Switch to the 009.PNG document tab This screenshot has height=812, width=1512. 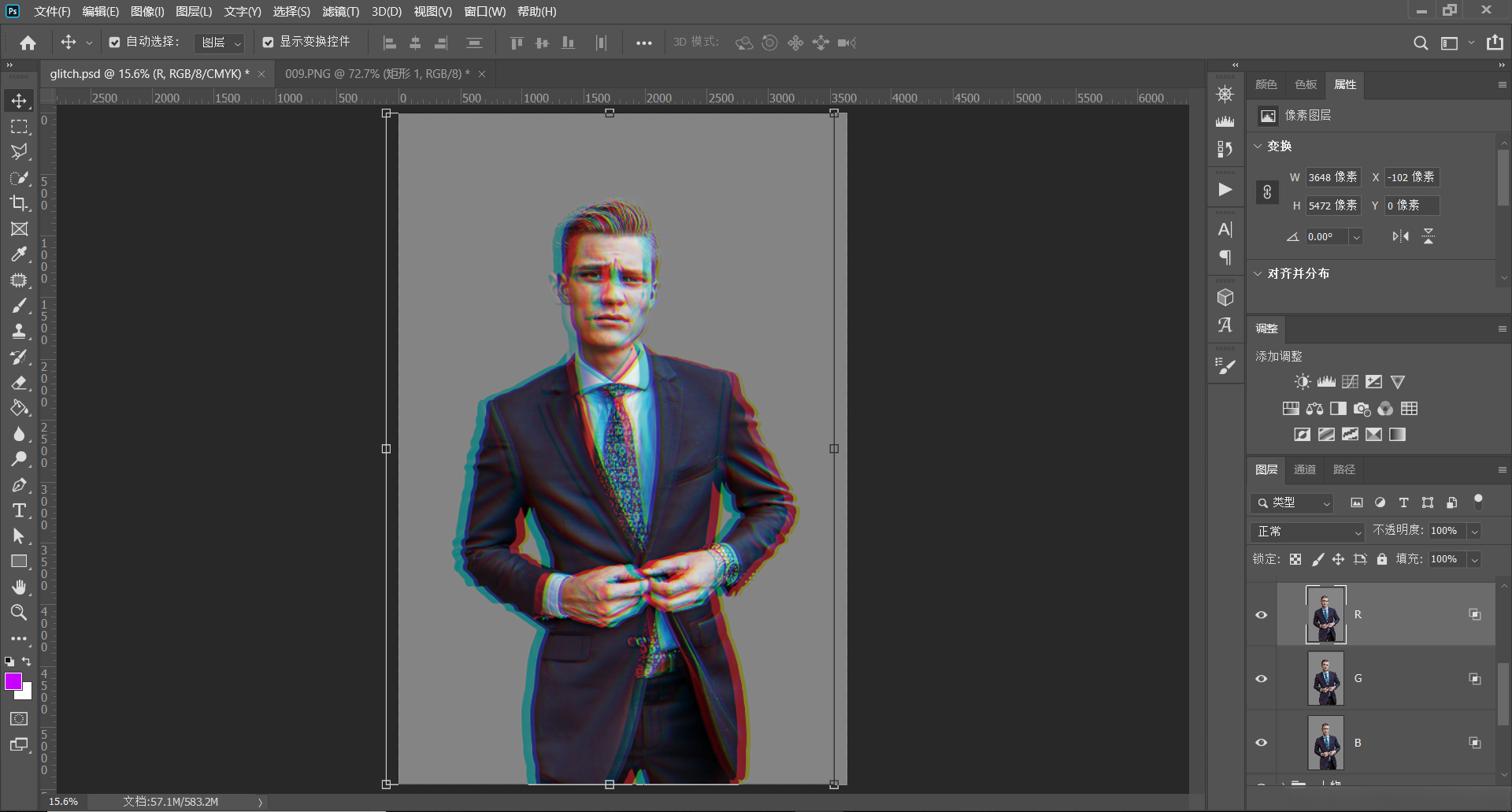point(376,74)
